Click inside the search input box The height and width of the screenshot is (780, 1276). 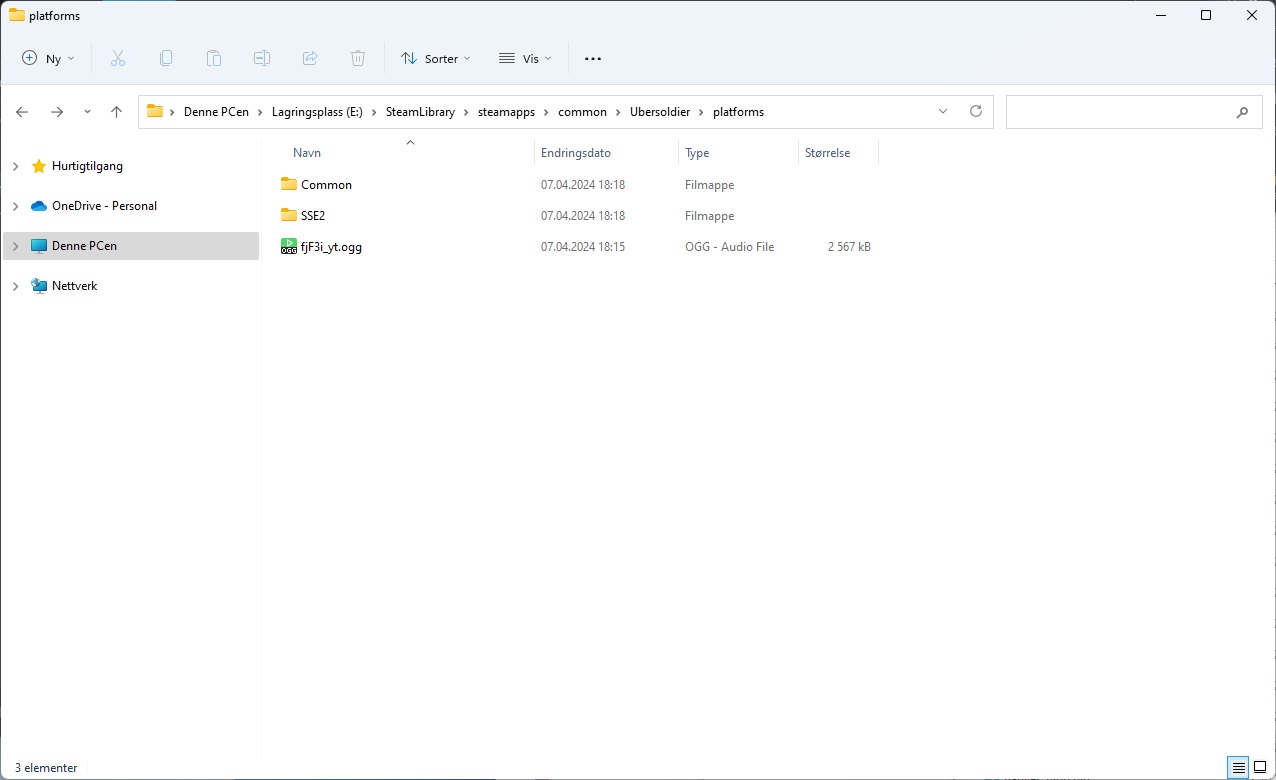[x=1120, y=112]
